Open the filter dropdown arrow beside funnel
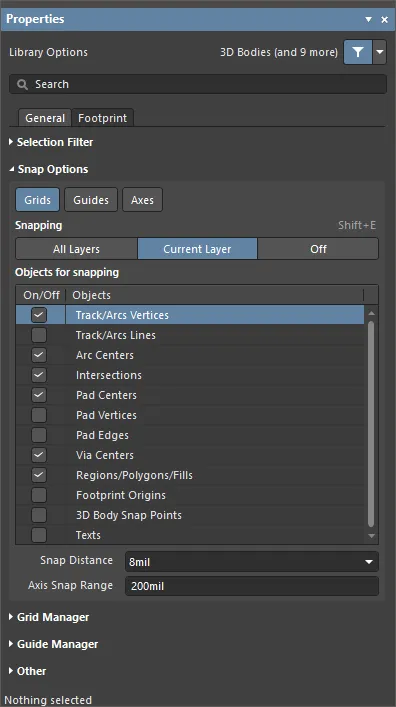The image size is (396, 707). [380, 52]
